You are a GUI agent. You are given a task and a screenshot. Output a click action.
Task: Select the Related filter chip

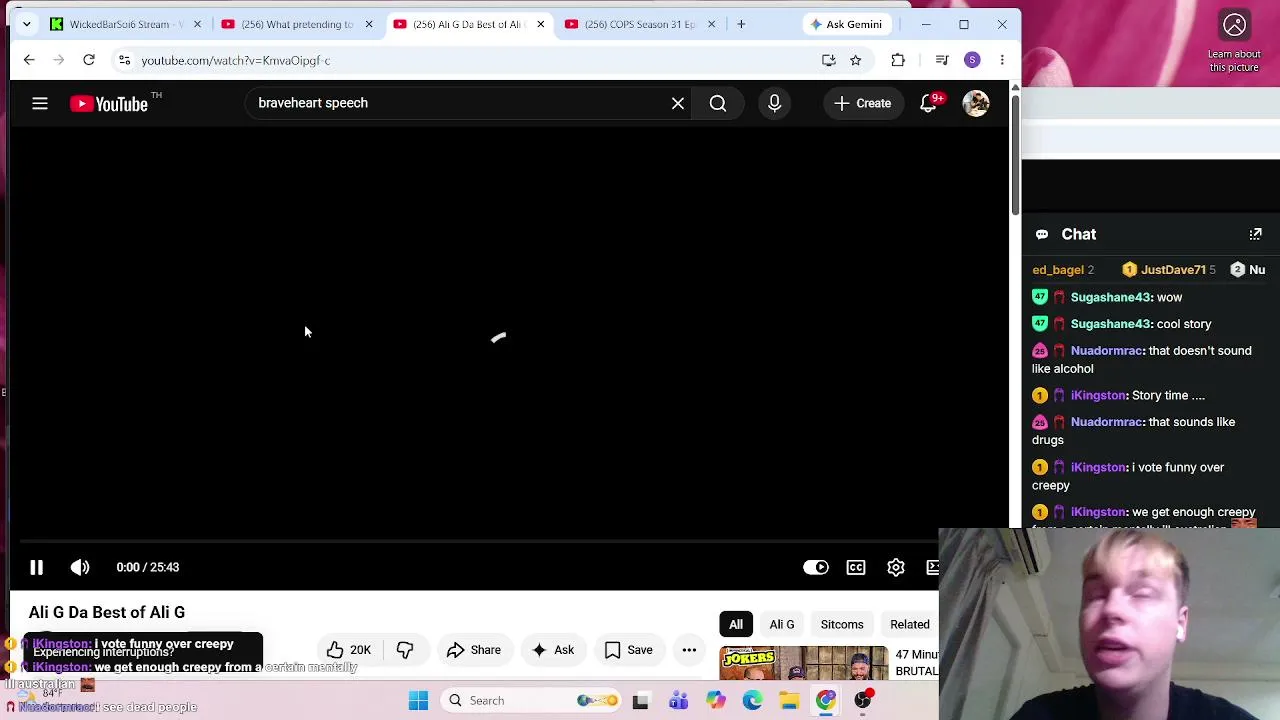(x=910, y=624)
